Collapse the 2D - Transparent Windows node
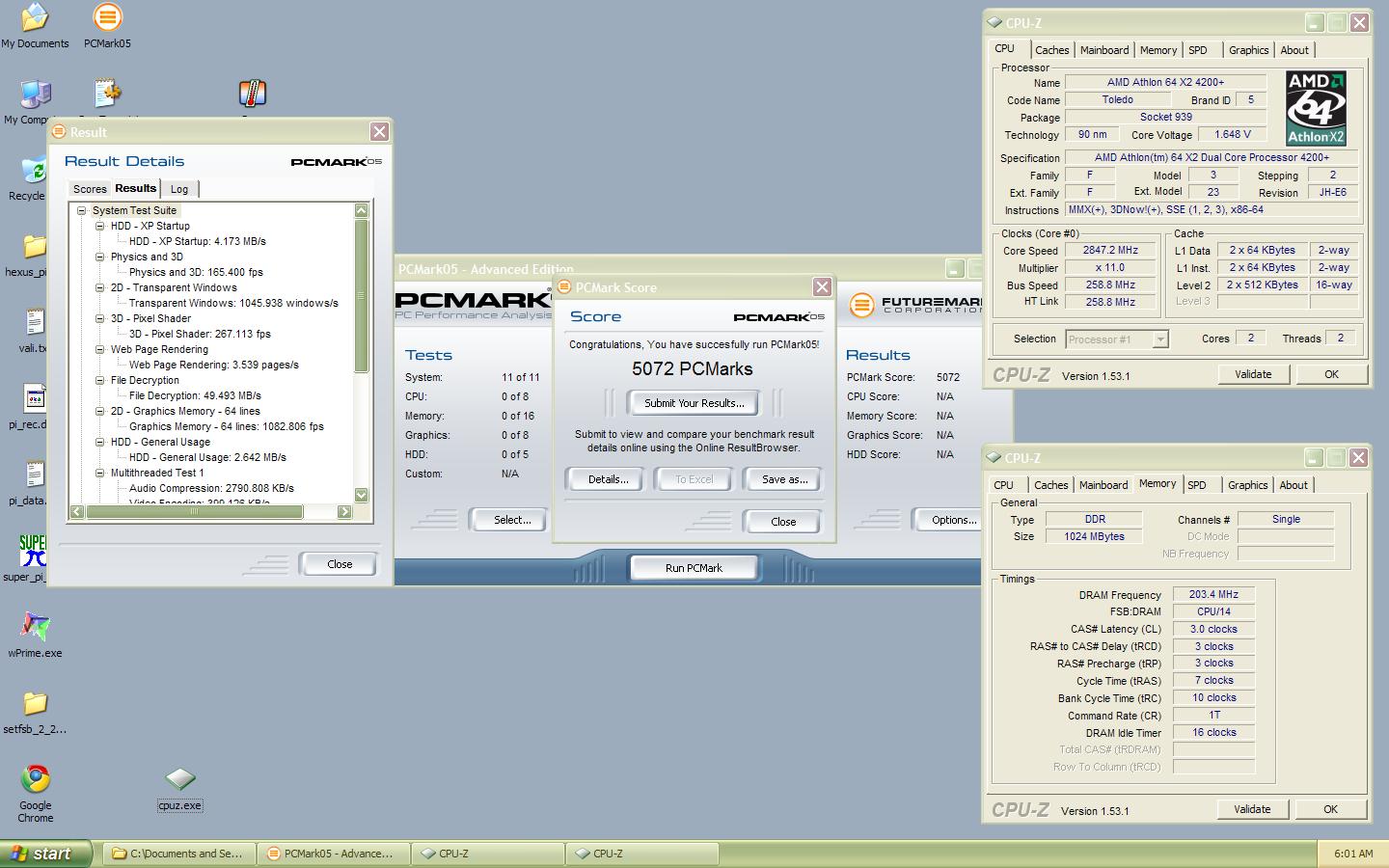The image size is (1389, 868). point(100,287)
